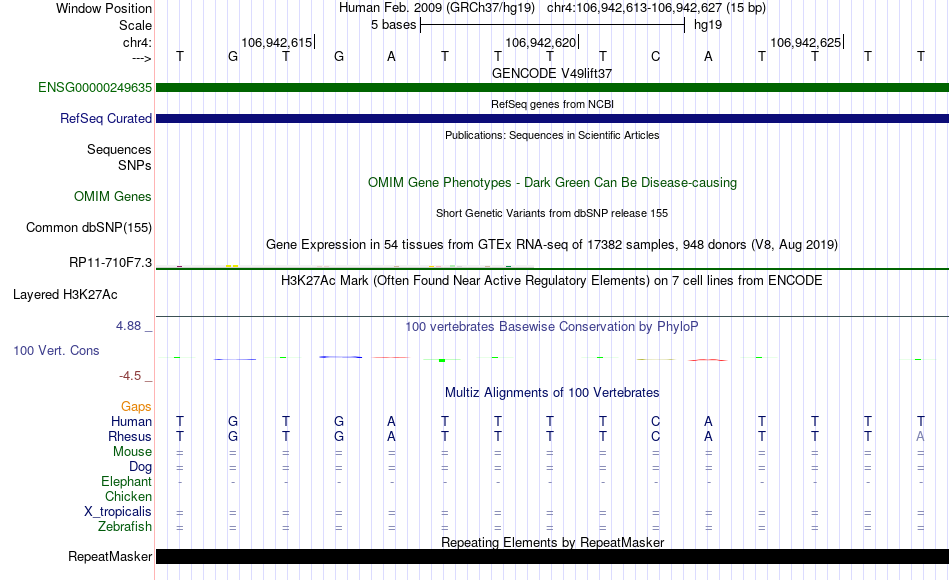Click the "chr4:106,942,613-106,942,627 (15 bp)" position text
Screen dimensions: 950x580
pos(656,8)
